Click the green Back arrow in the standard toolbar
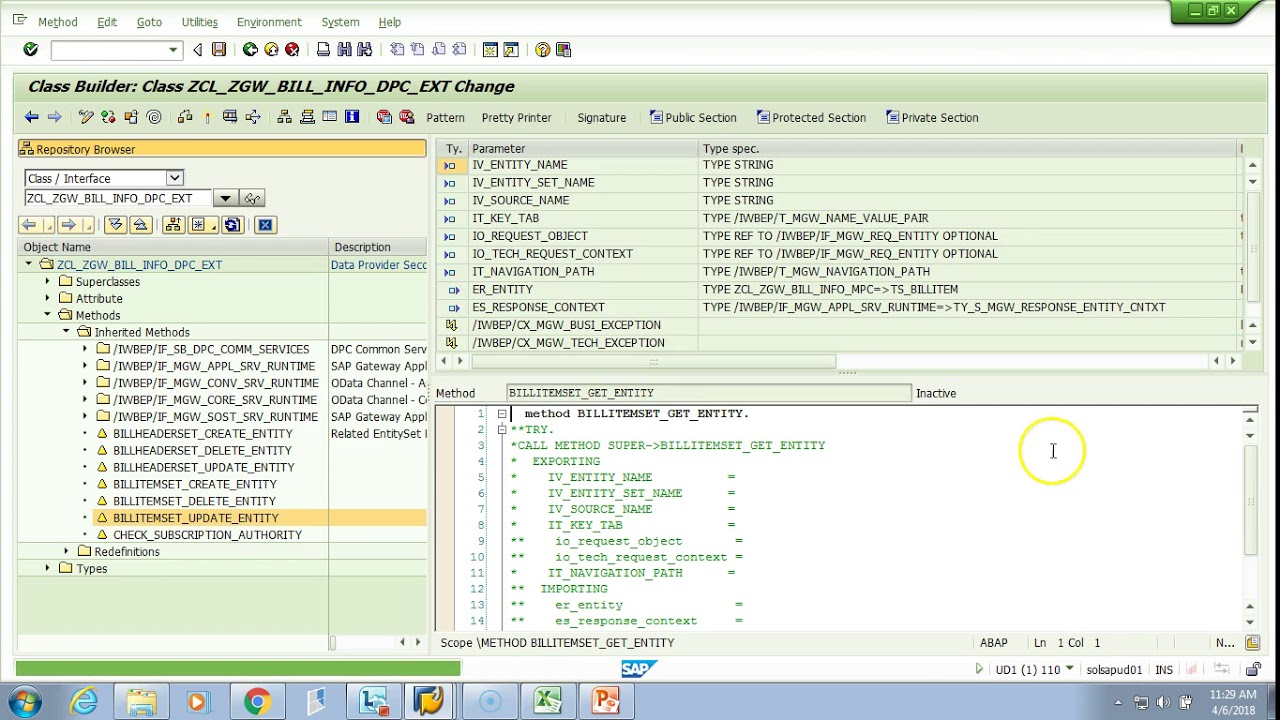The image size is (1280, 720). tap(250, 49)
